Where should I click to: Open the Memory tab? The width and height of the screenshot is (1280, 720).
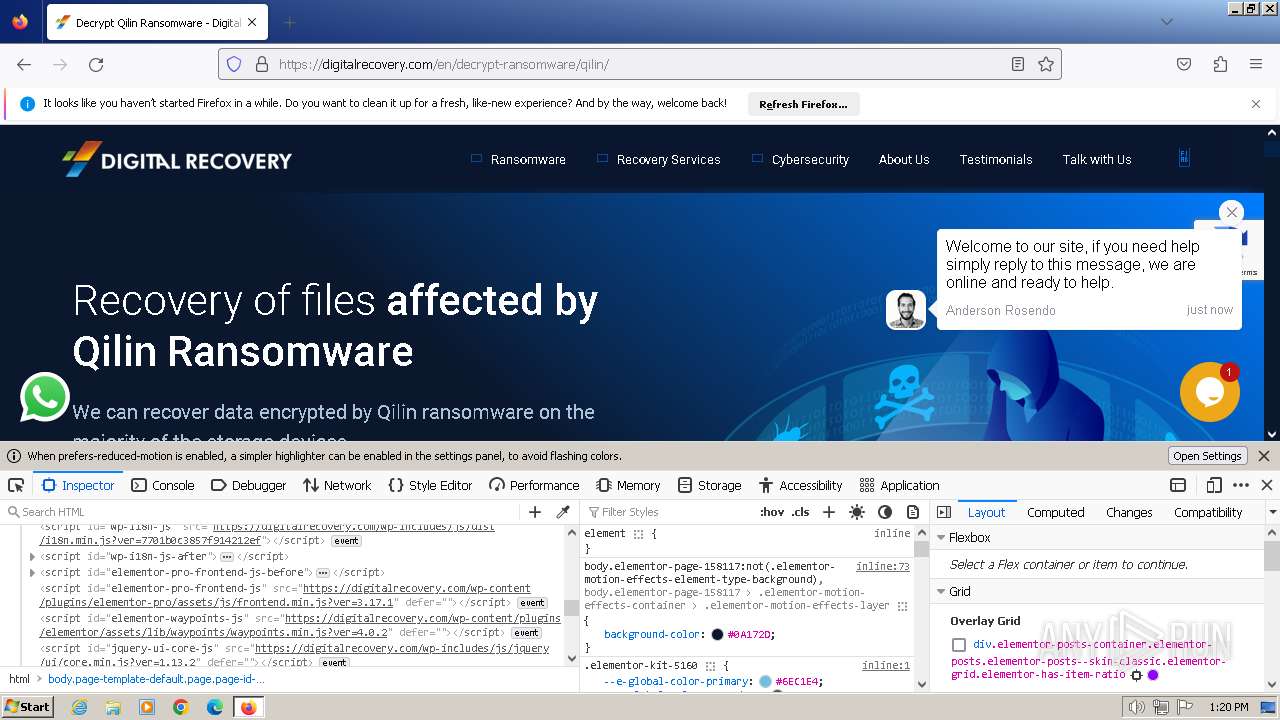(x=628, y=485)
